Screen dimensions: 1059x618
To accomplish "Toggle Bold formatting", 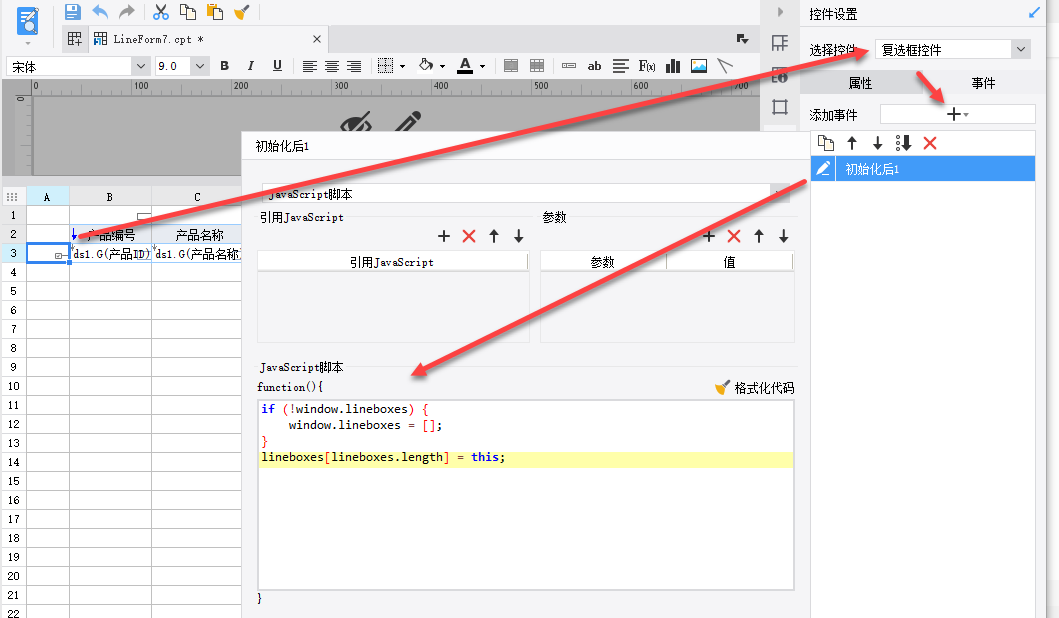I will click(x=225, y=66).
